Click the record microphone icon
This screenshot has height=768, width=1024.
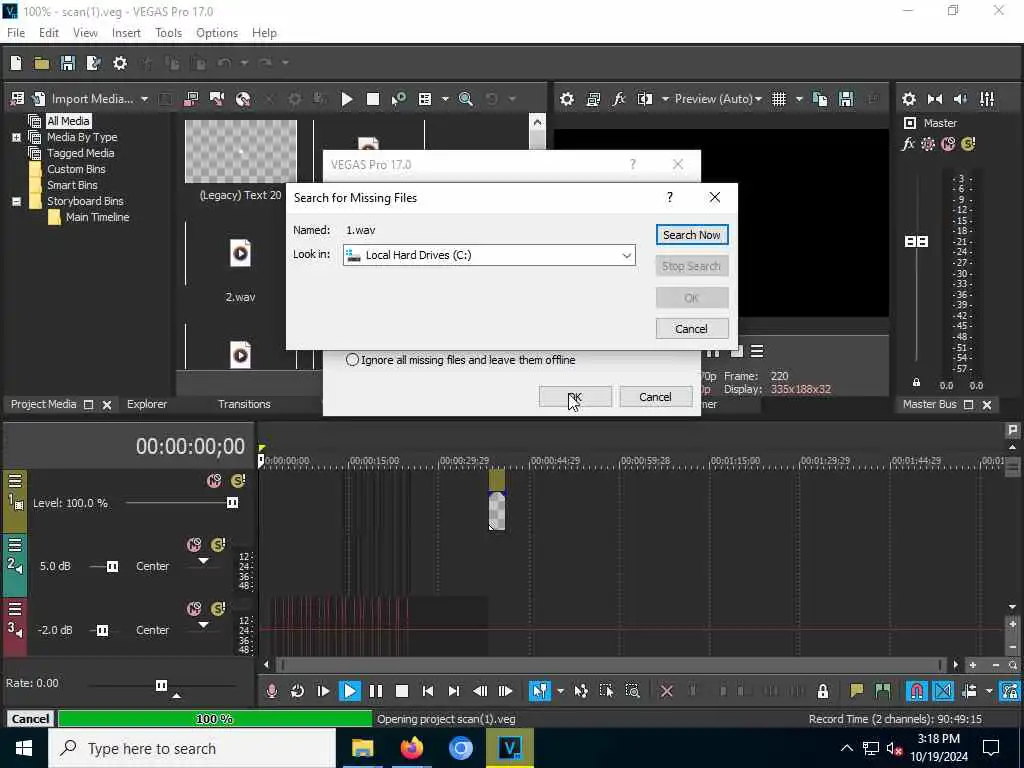(272, 691)
